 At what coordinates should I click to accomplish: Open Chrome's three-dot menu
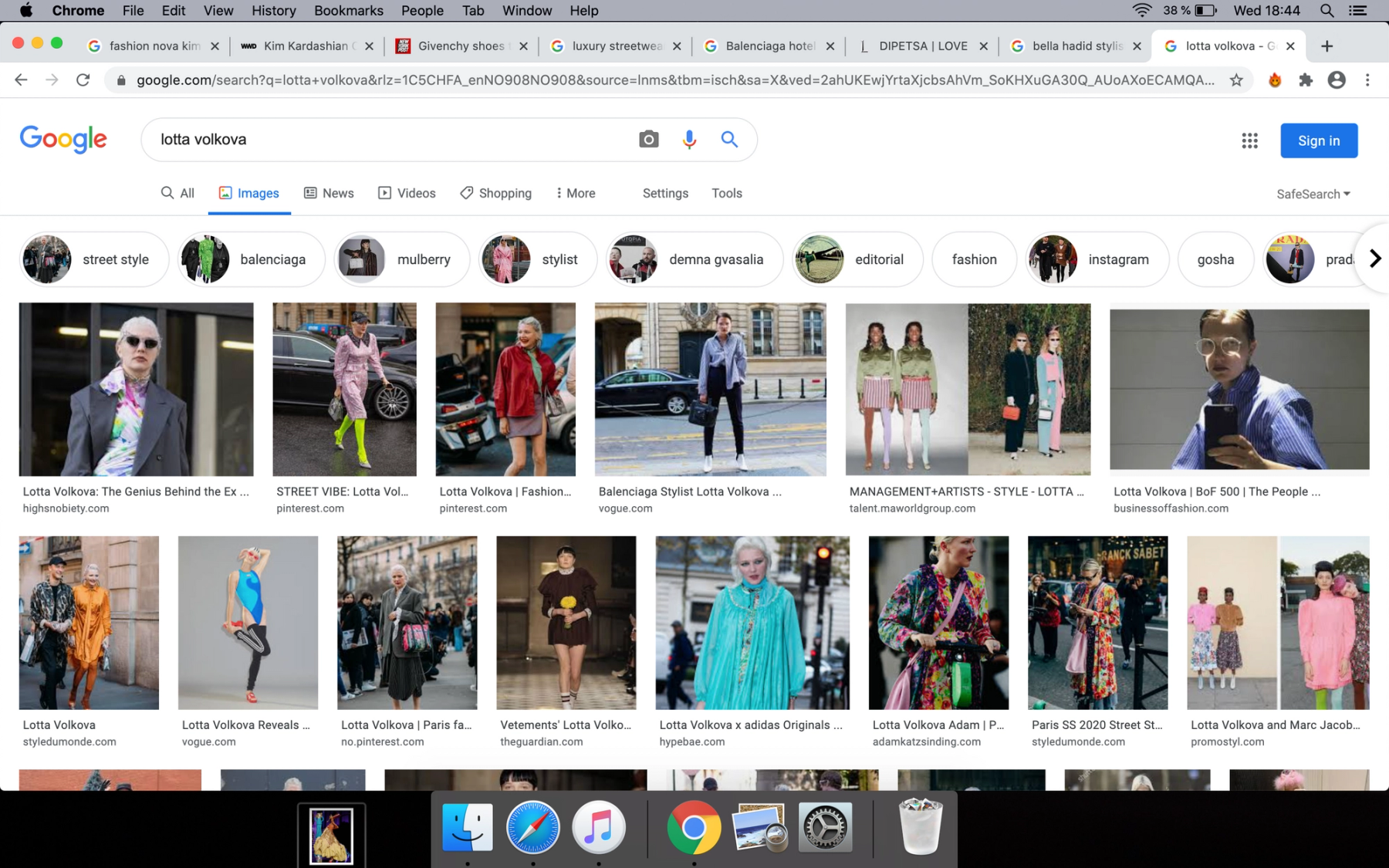1367,80
